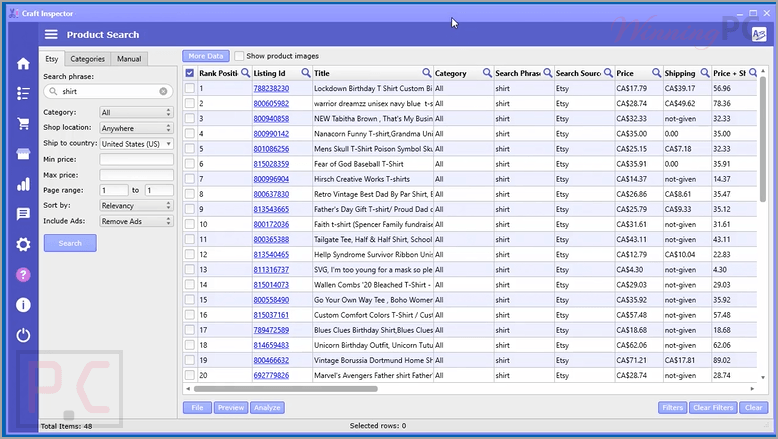The height and width of the screenshot is (439, 778).
Task: Click the vertical scrollbar thumb of the table
Action: [763, 139]
